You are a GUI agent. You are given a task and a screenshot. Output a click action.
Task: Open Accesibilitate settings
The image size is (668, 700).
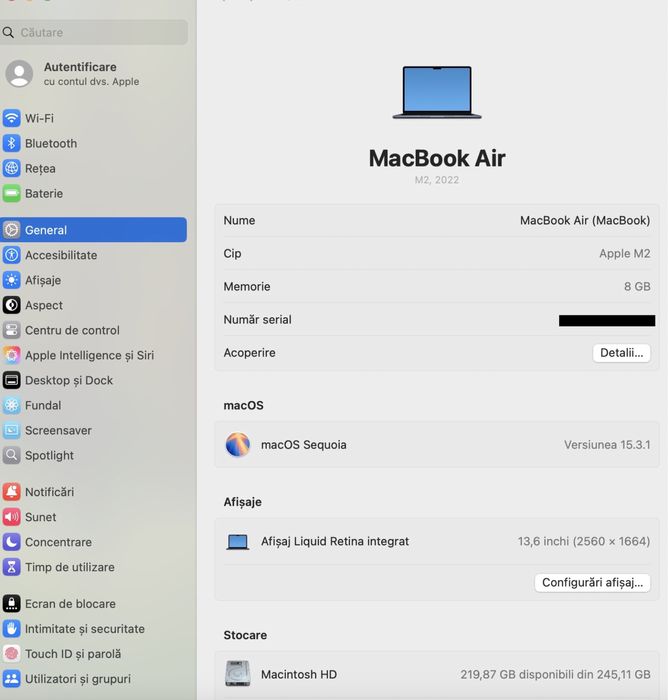(x=93, y=255)
